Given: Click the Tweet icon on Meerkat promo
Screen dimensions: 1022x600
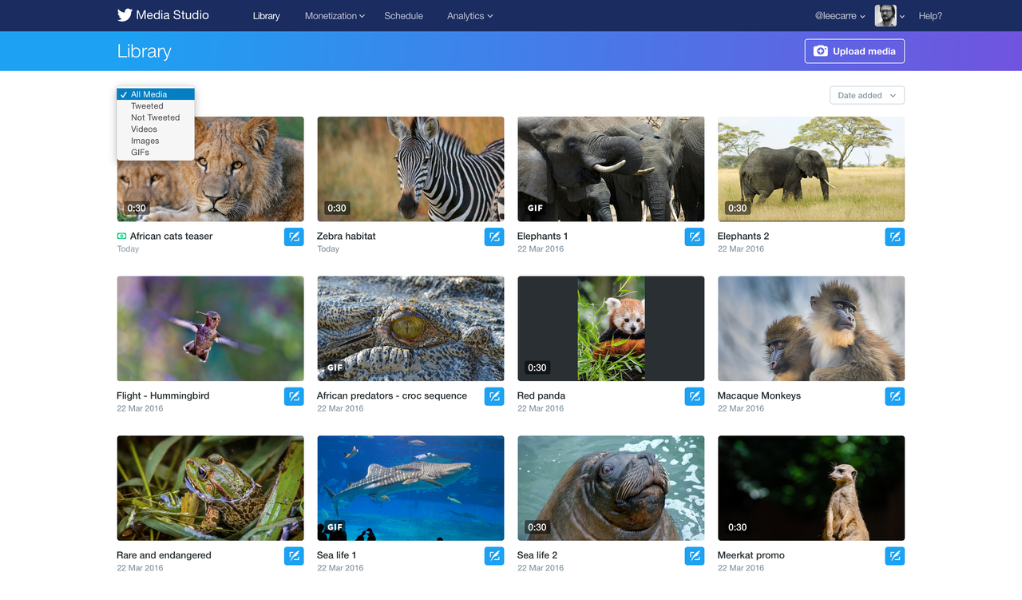Looking at the screenshot, I should click(894, 555).
